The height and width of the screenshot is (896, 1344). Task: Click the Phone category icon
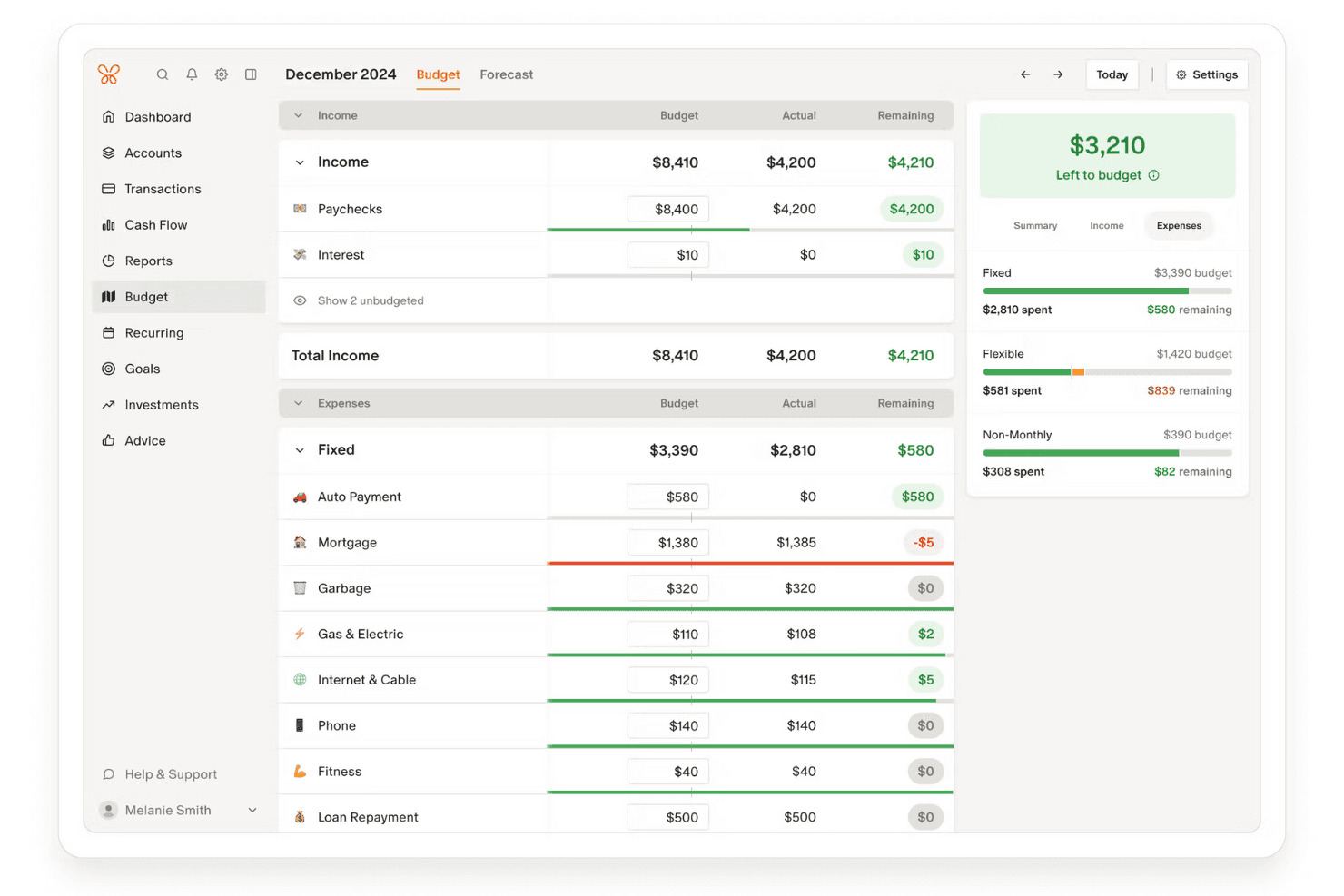[300, 725]
